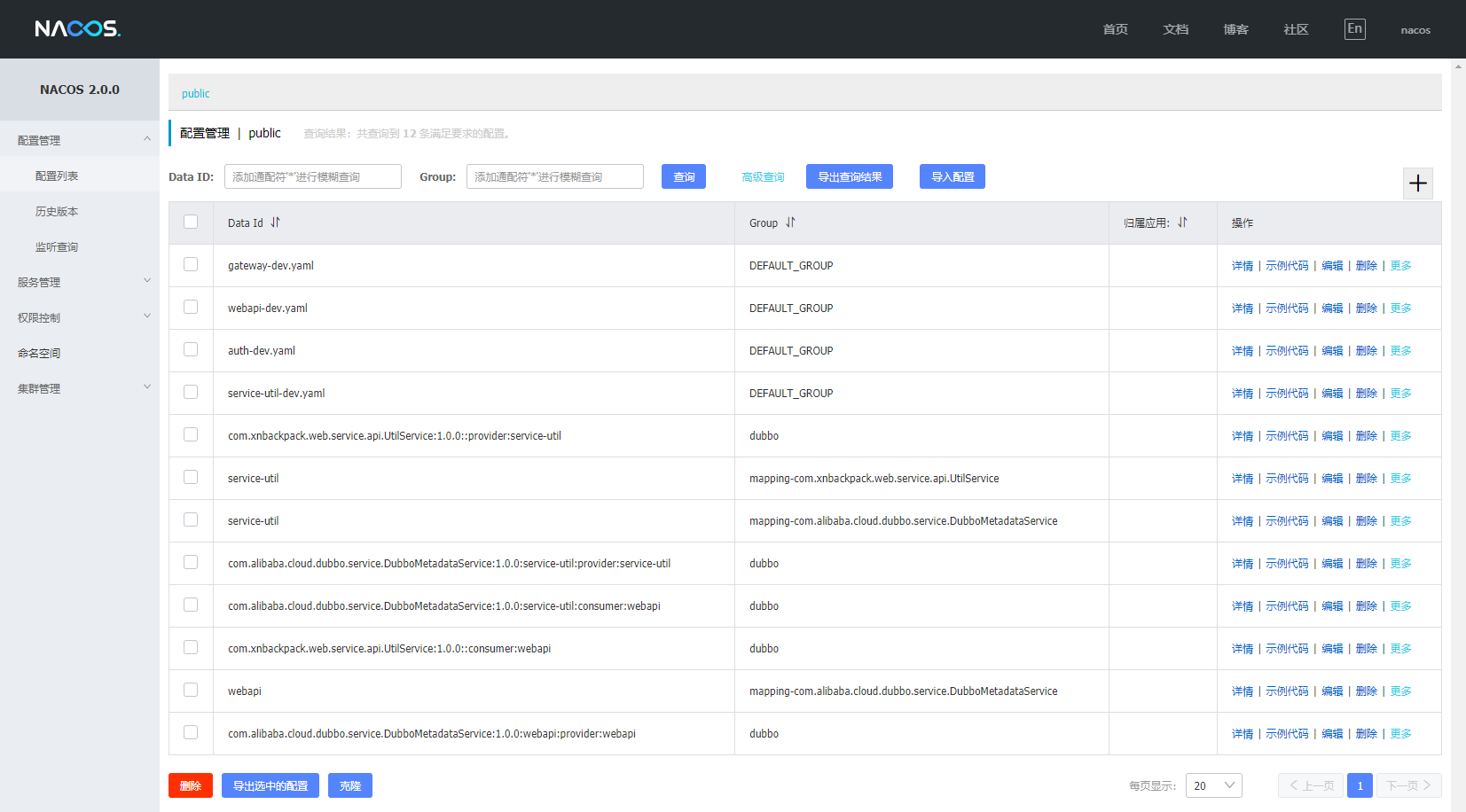Sort table by Data Id column icon
1466x812 pixels.
(x=275, y=223)
